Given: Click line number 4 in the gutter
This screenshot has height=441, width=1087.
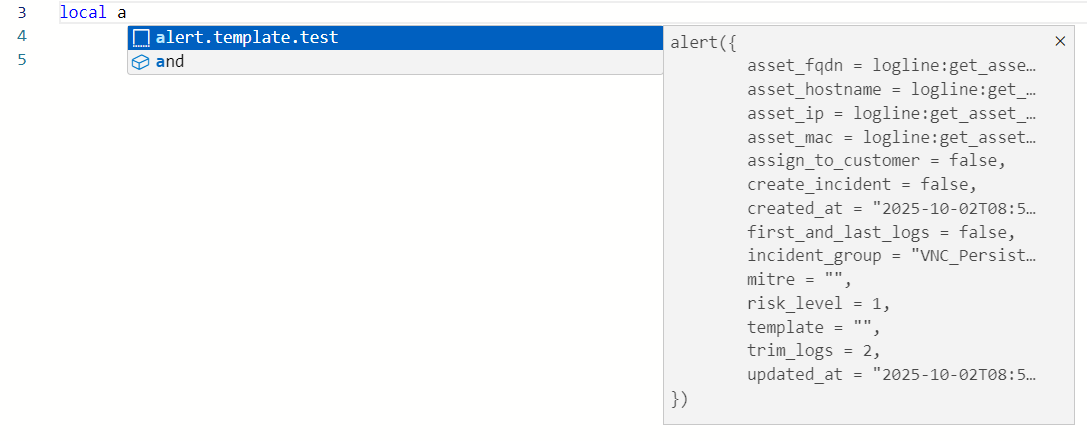Looking at the screenshot, I should (22, 37).
